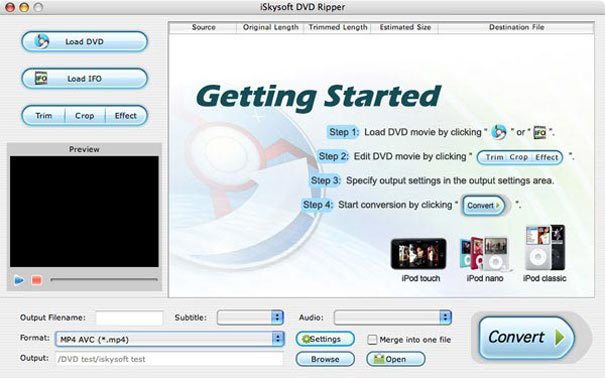Open the Format MP4 AVC dropdown

click(x=170, y=339)
